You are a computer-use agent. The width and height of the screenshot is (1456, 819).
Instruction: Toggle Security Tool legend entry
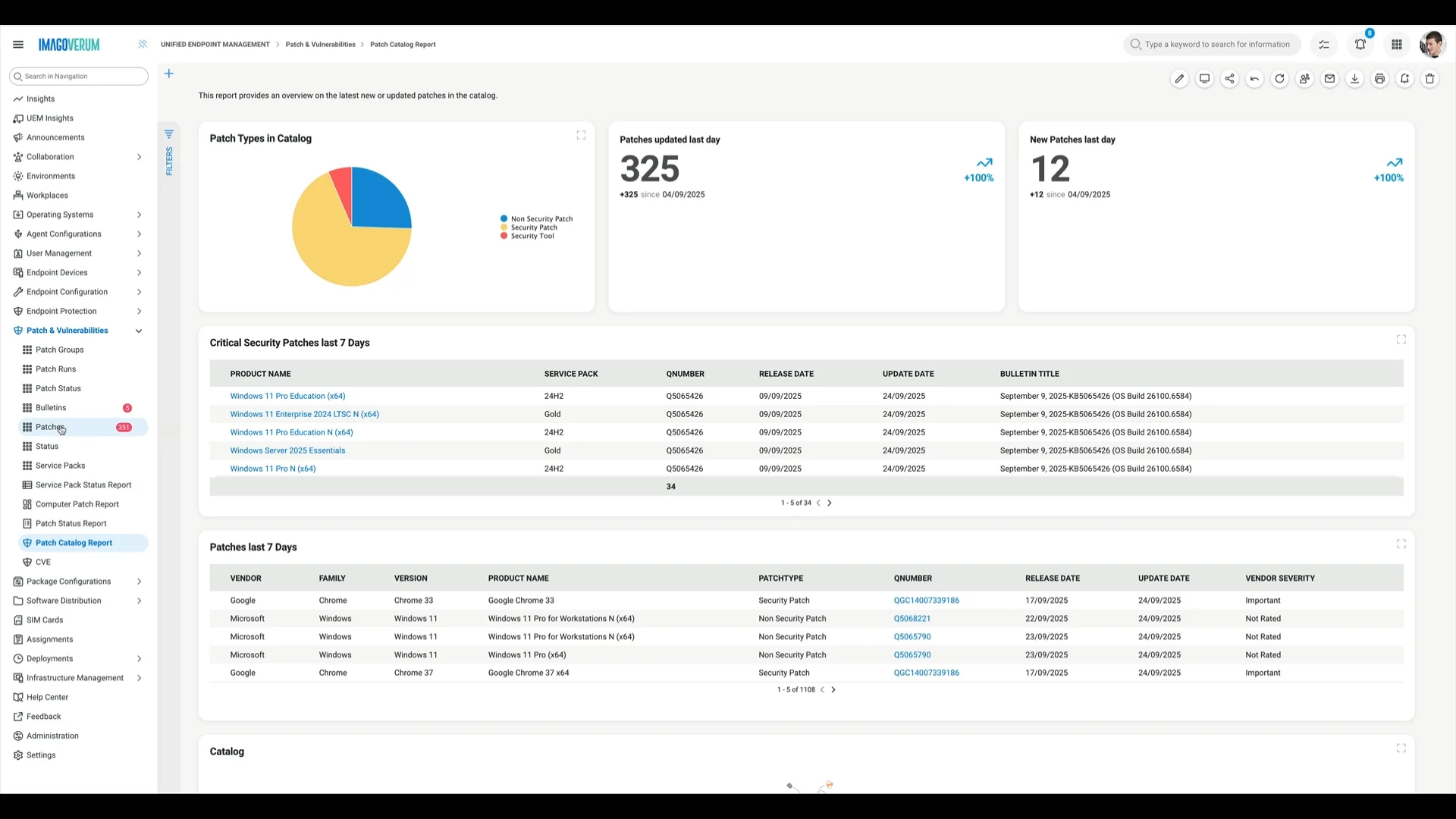point(527,236)
